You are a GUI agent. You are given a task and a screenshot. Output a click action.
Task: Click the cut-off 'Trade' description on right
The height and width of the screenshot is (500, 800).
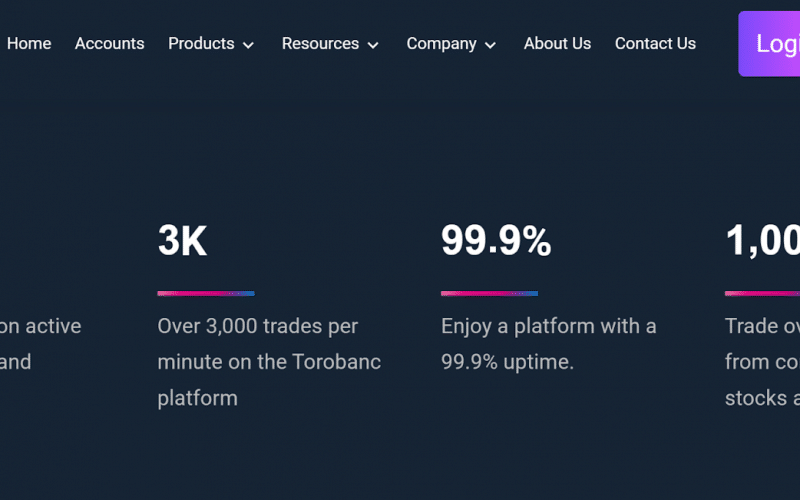(x=762, y=361)
